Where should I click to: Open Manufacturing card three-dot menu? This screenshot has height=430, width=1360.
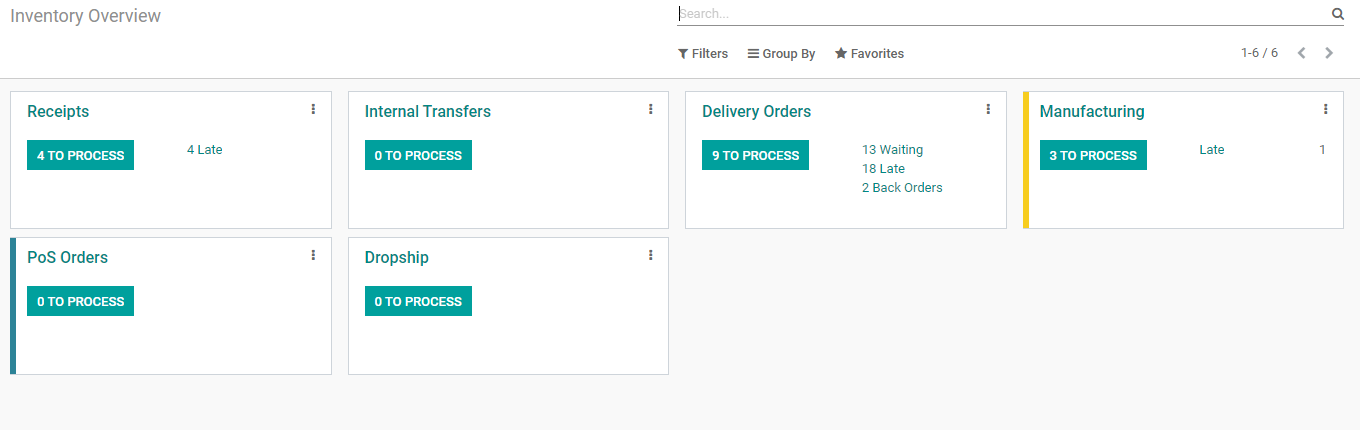pyautogui.click(x=1325, y=109)
